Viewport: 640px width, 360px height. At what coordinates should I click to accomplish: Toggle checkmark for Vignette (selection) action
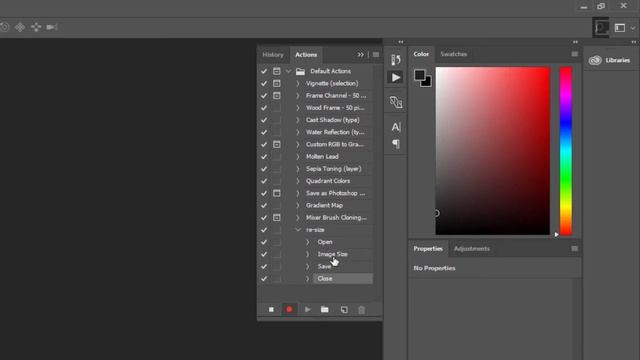pyautogui.click(x=264, y=83)
